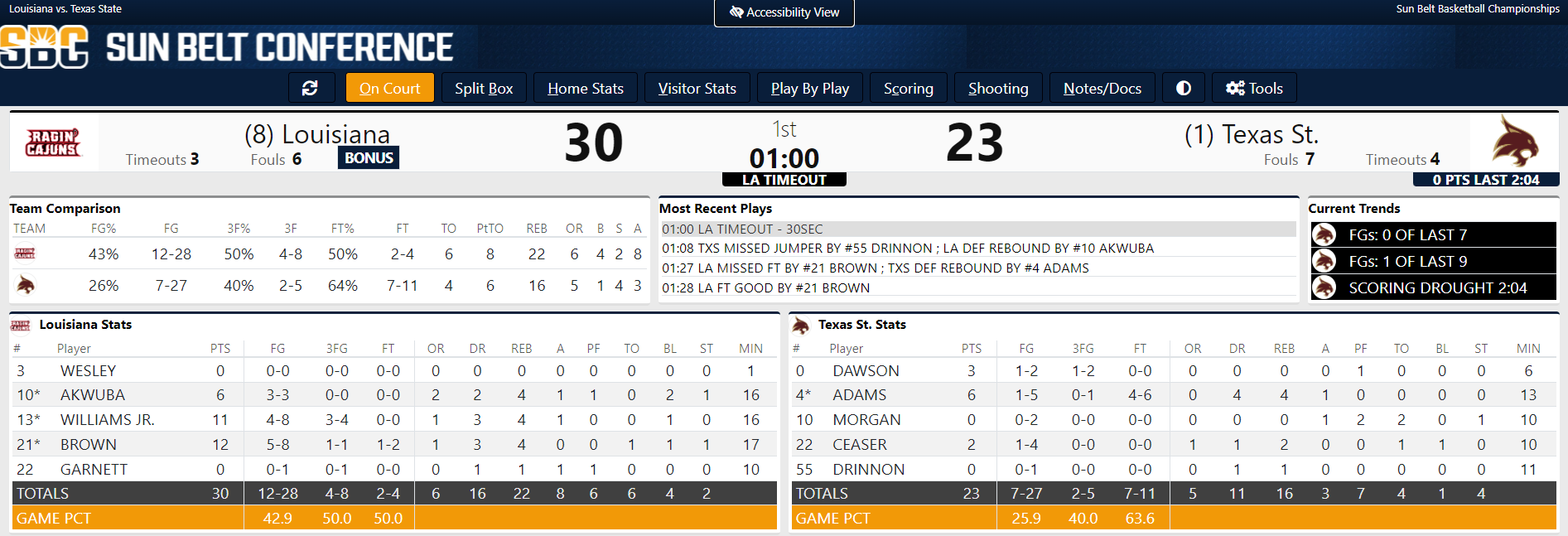Click the Texas State bobcat logo in scoreboard
This screenshot has width=1568, height=536.
tap(1514, 142)
